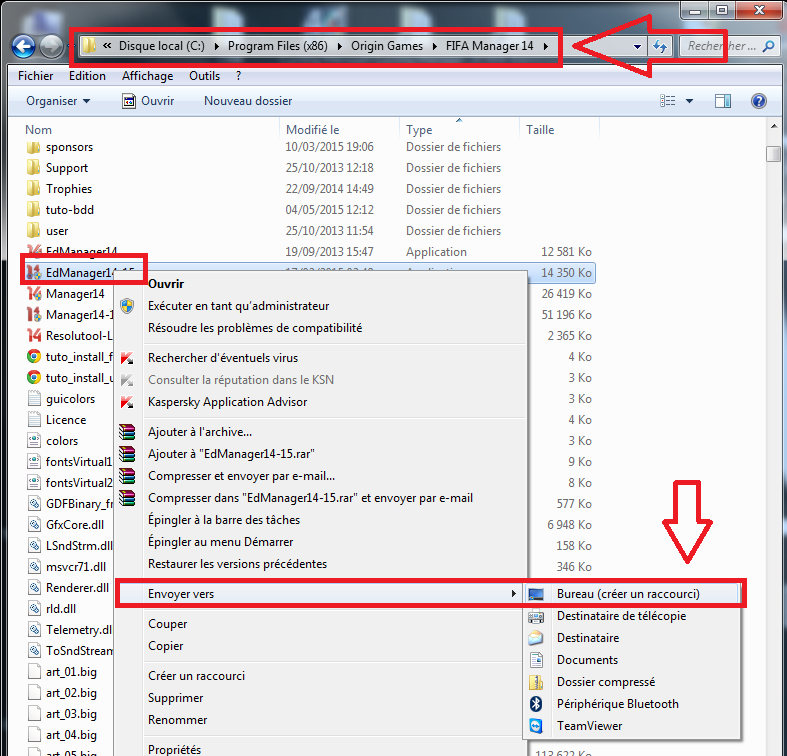
Task: Click the Bluetooth icon in Envoyer vers submenu
Action: (536, 704)
